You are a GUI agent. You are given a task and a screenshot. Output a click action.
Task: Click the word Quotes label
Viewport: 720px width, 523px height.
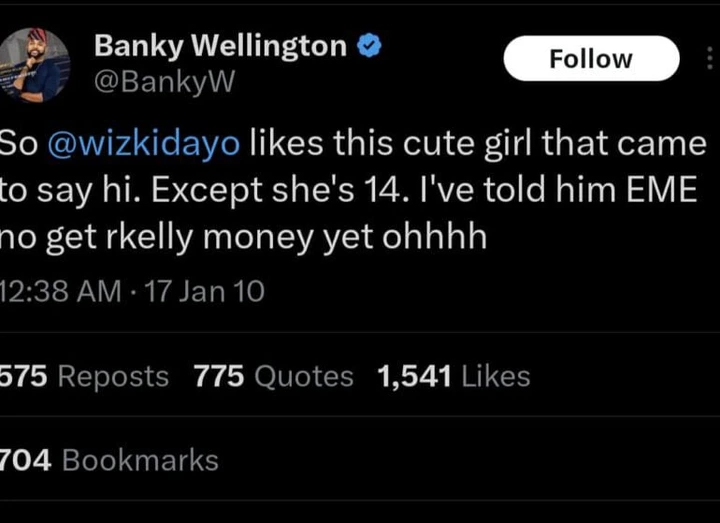303,376
